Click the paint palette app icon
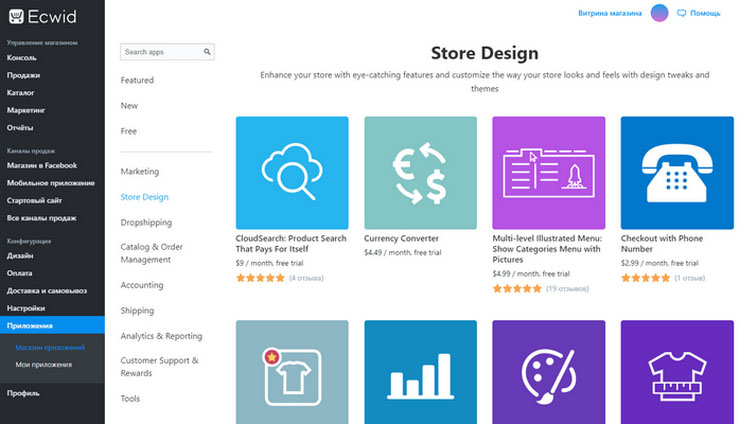The height and width of the screenshot is (424, 740). coord(548,372)
